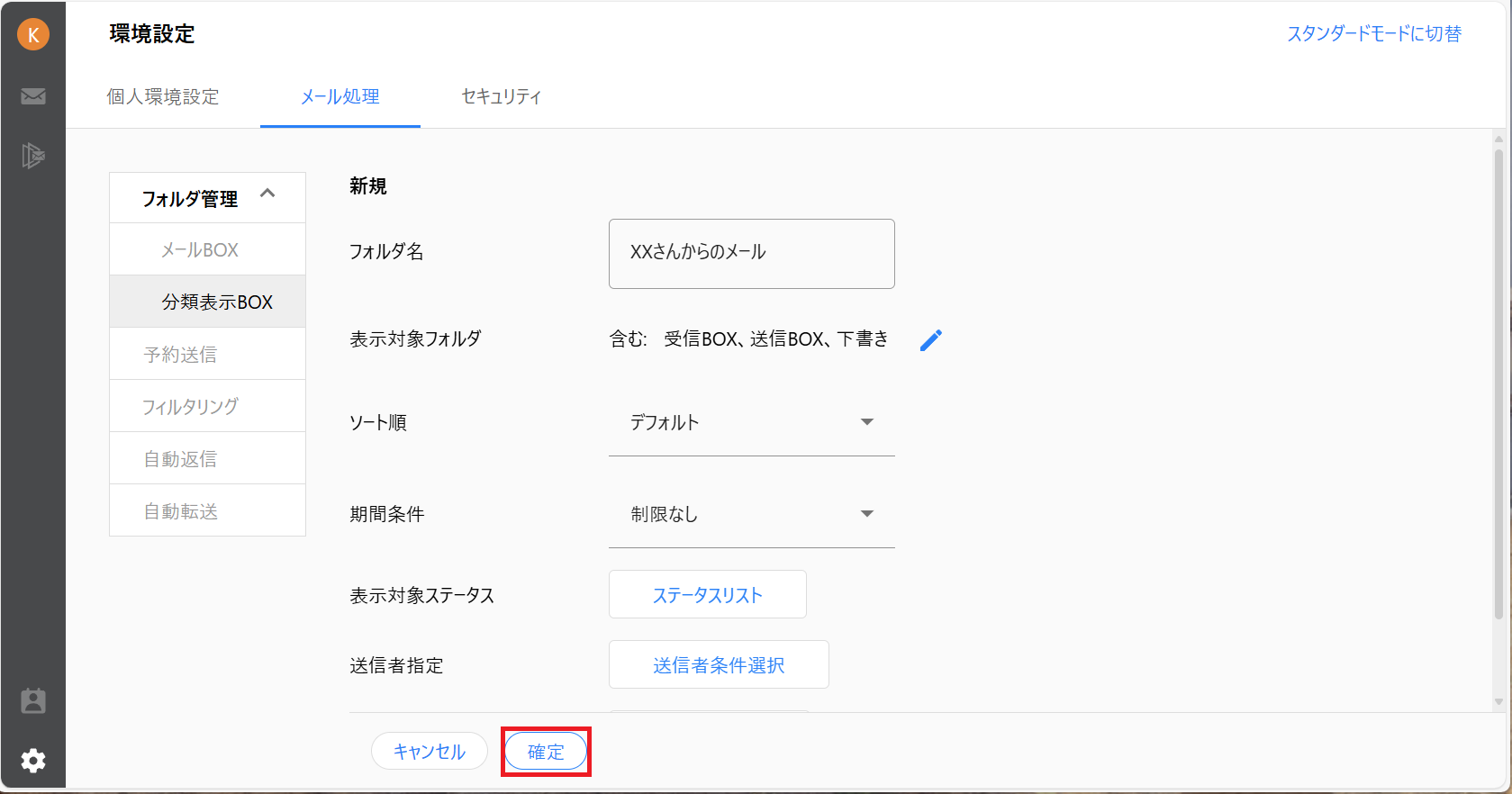Select 自動返信 in the side menu

(x=207, y=458)
